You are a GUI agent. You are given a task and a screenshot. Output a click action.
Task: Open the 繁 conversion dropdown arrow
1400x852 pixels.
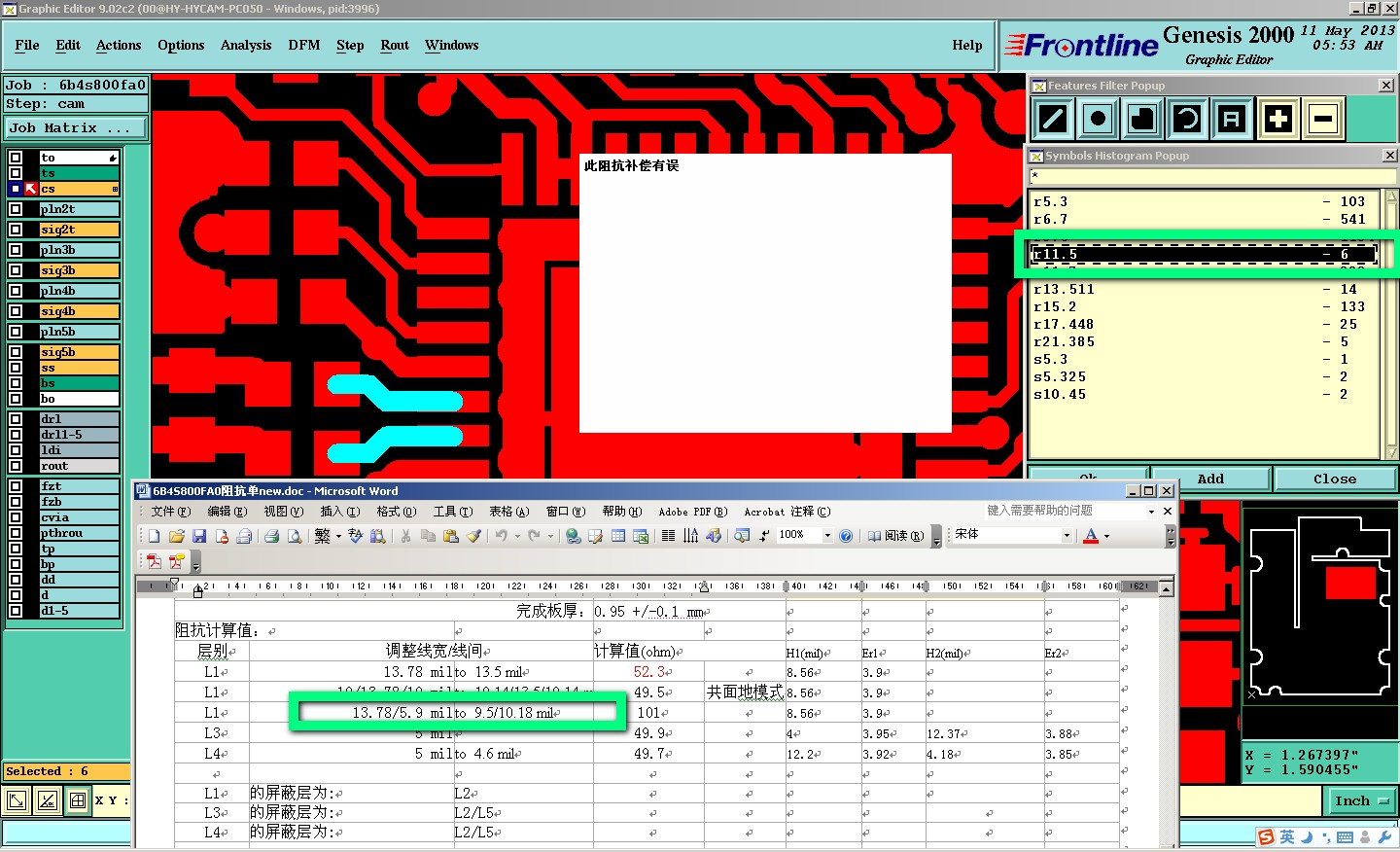[x=338, y=536]
